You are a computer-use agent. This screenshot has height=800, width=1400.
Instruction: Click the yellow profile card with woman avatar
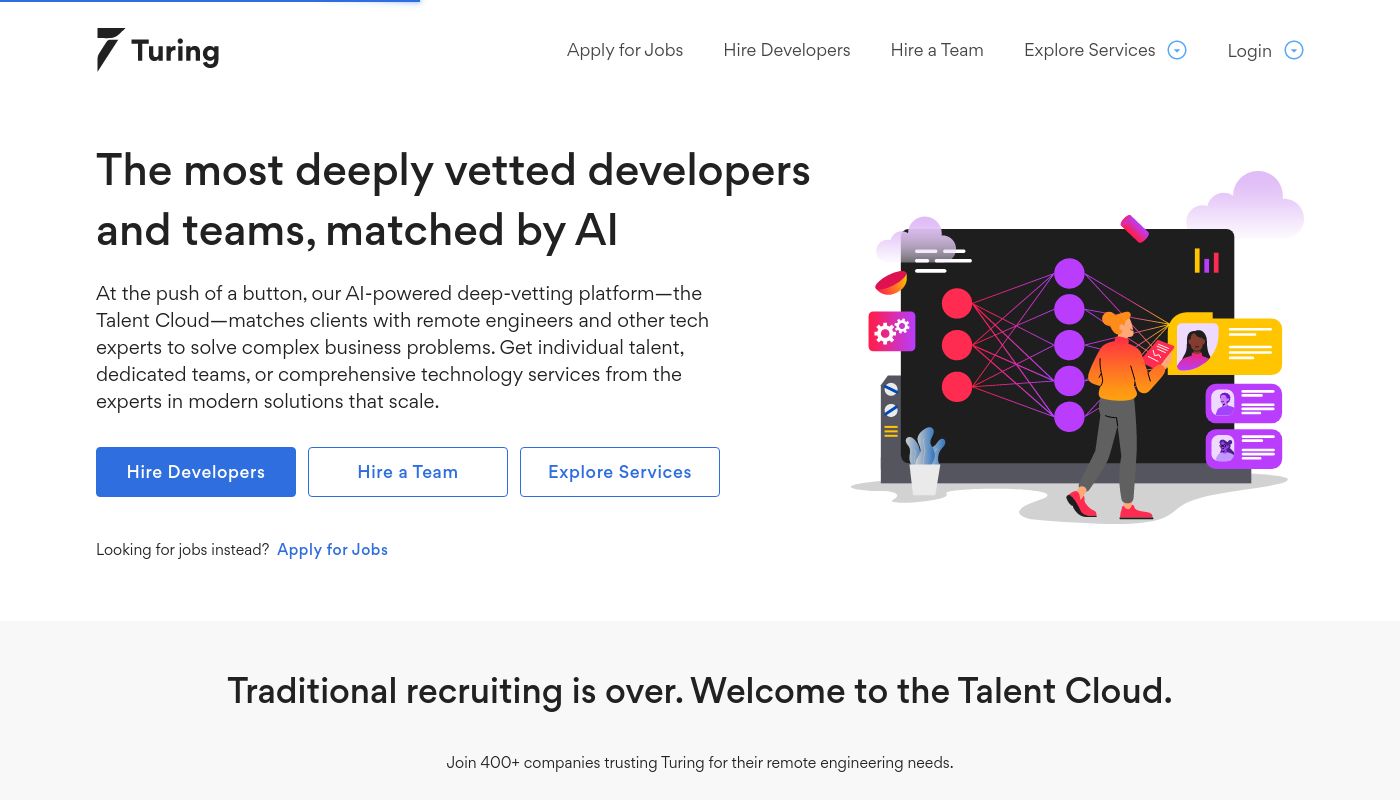click(x=1225, y=345)
